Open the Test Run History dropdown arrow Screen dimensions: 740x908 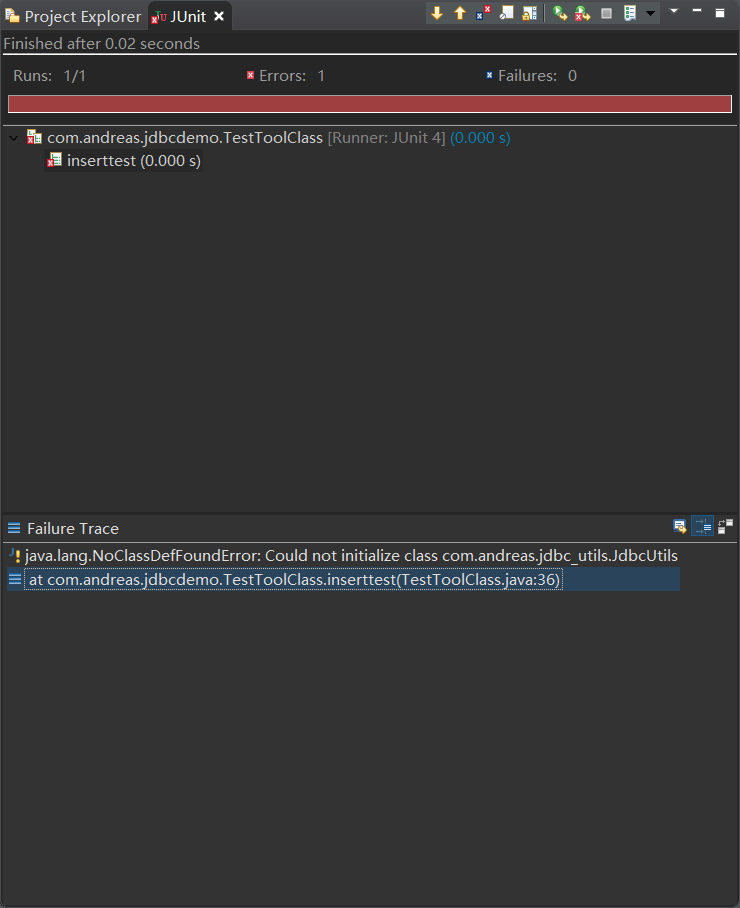click(x=651, y=13)
